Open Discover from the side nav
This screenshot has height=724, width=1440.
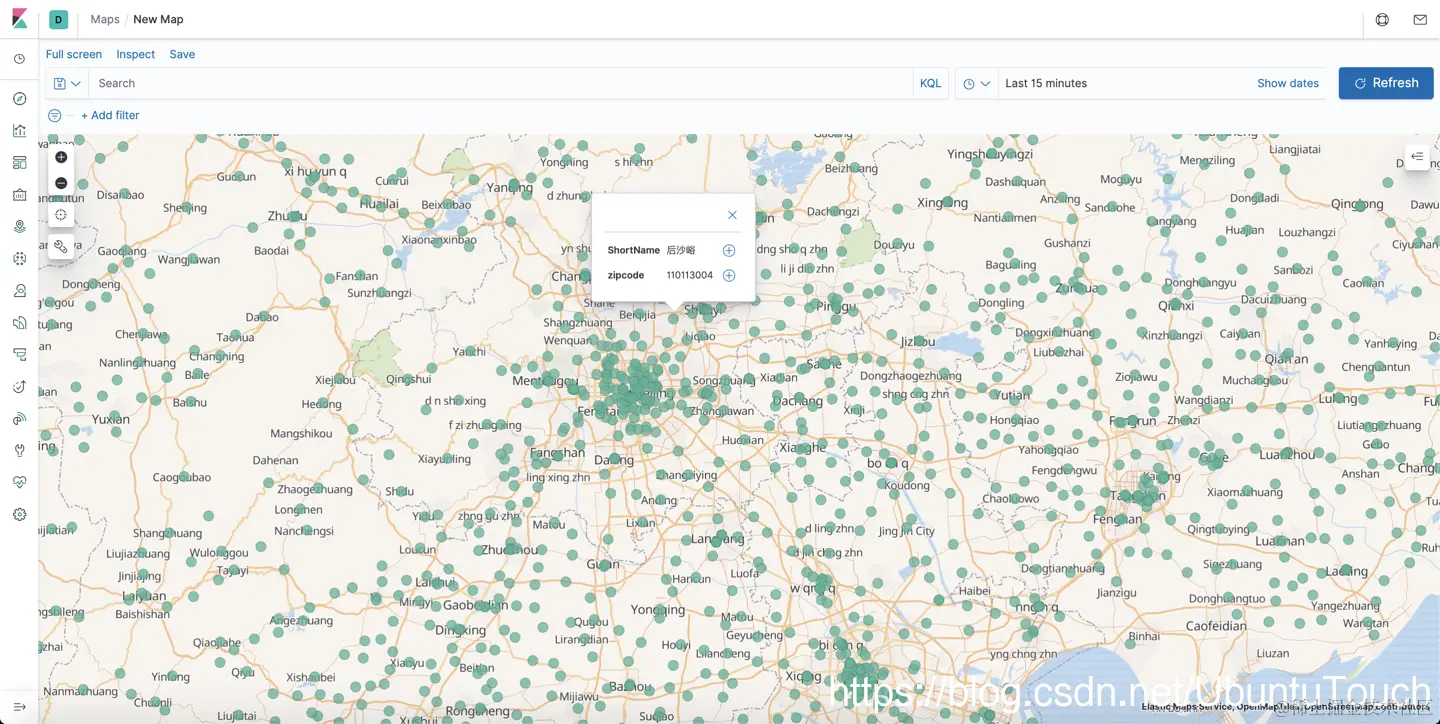pos(19,98)
